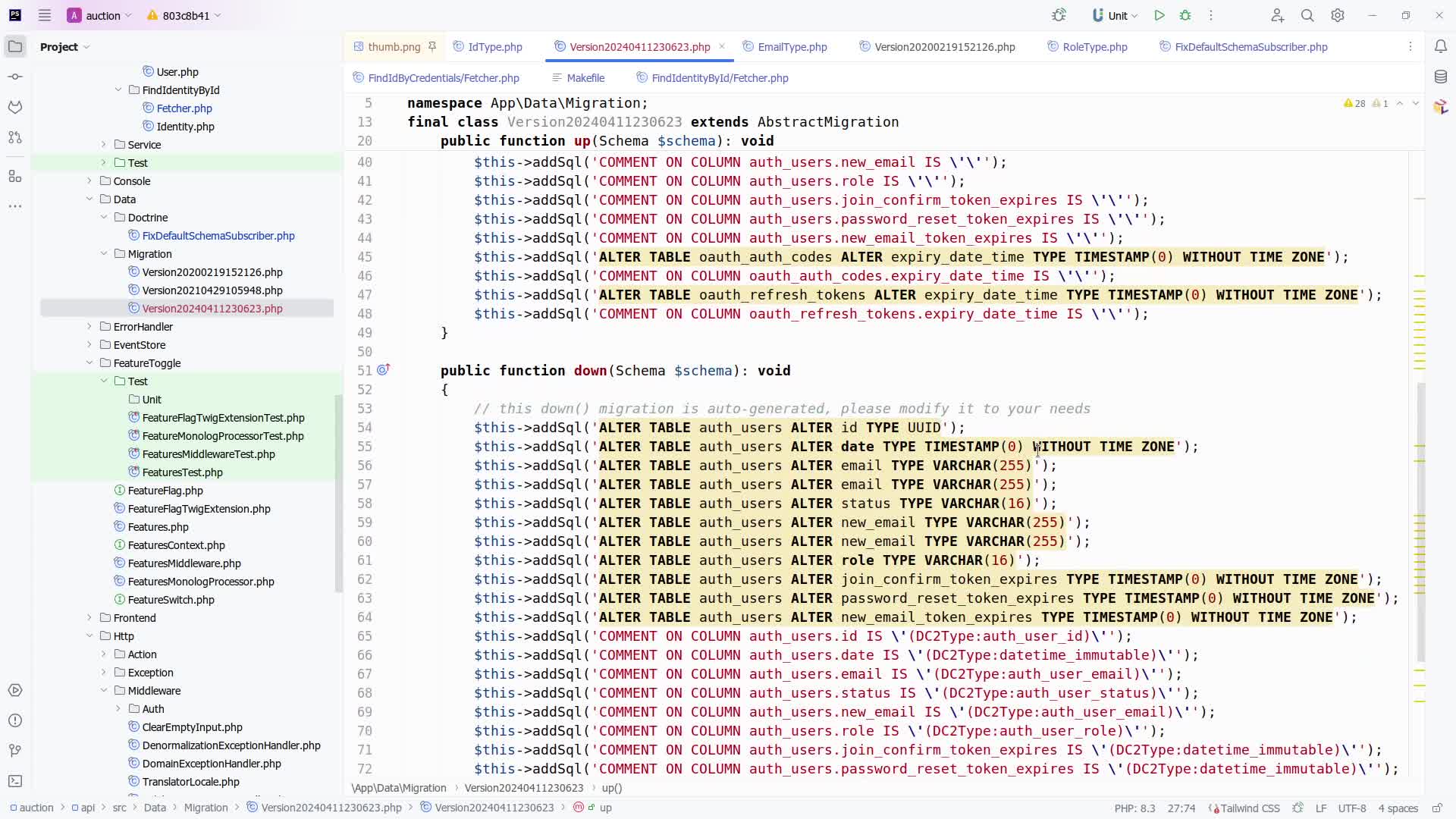Screen dimensions: 1456x819
Task: Switch to the EmailType.php tab
Action: tap(792, 47)
